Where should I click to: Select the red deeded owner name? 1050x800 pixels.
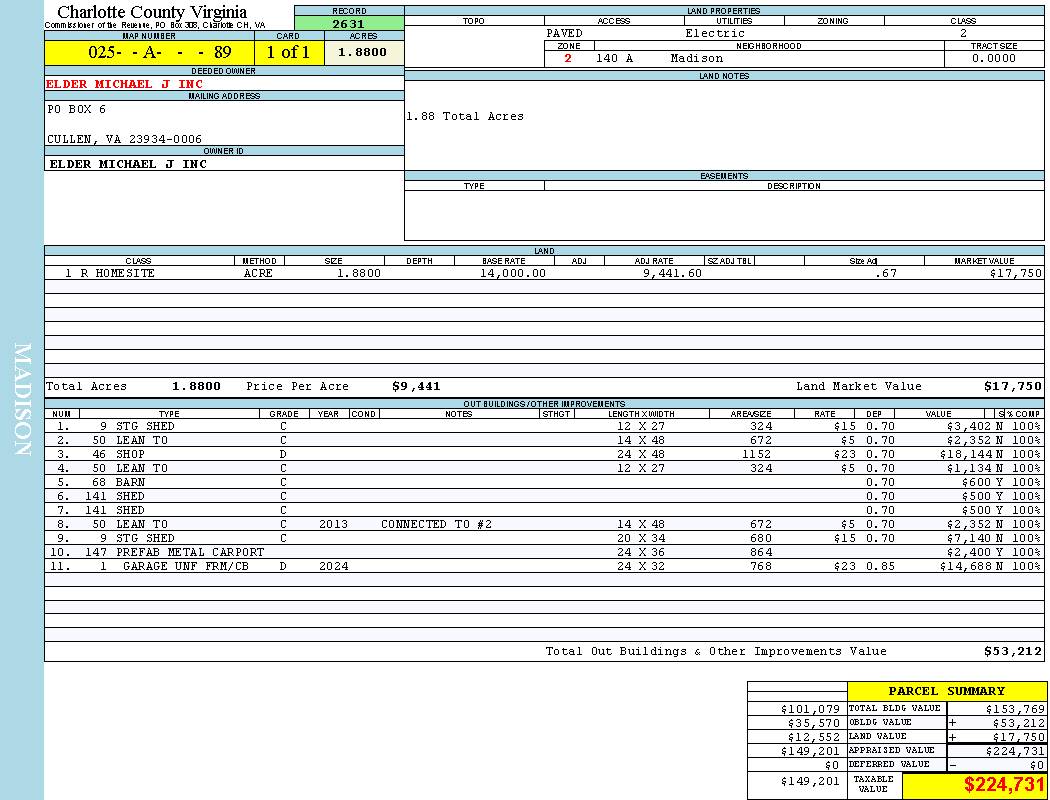click(x=124, y=84)
